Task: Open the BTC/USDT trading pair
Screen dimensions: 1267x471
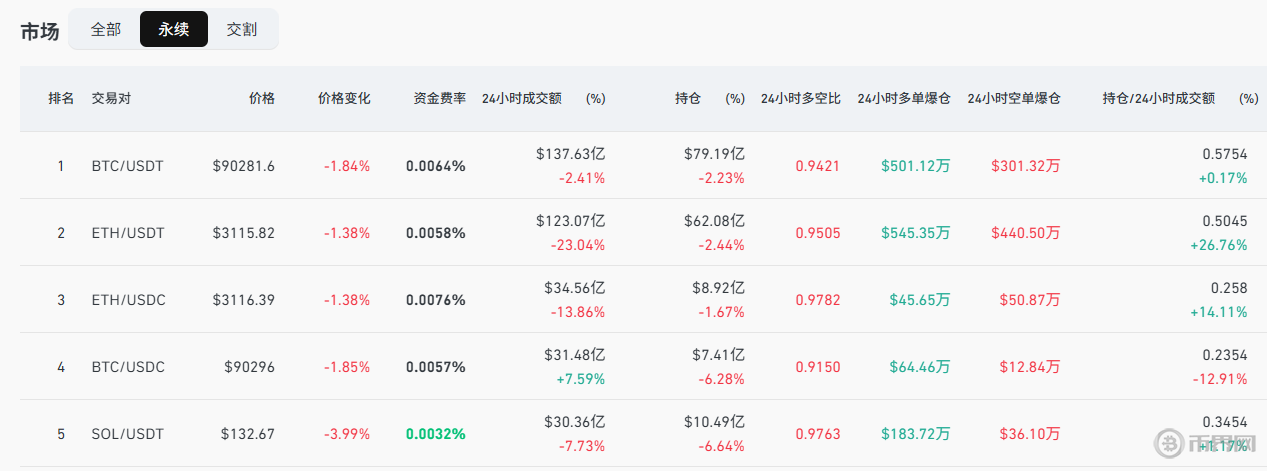Action: click(x=127, y=166)
